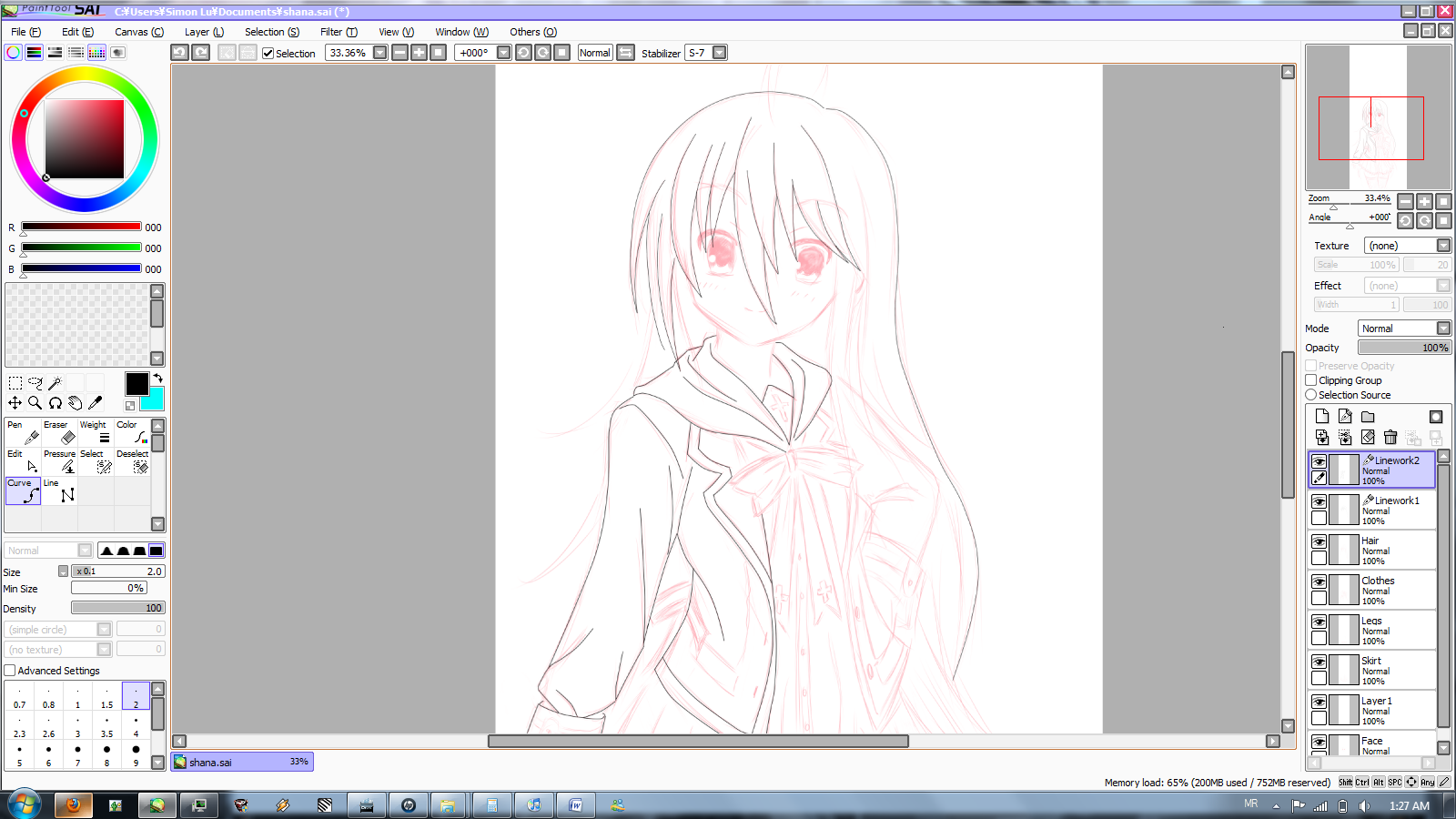This screenshot has height=819, width=1456.
Task: Open Firefox from the taskbar
Action: point(73,804)
